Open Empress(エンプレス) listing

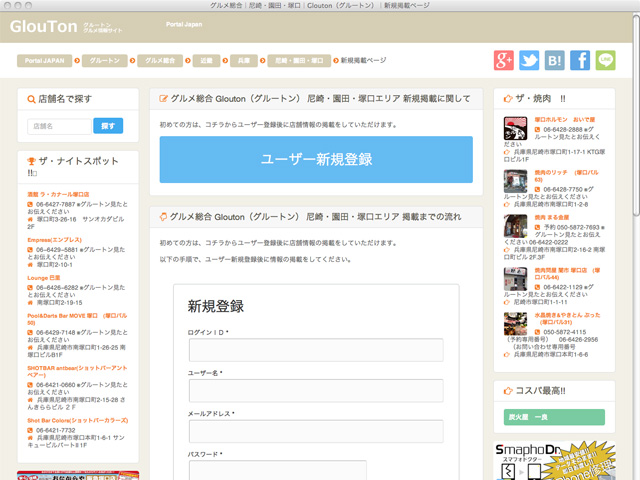click(55, 240)
